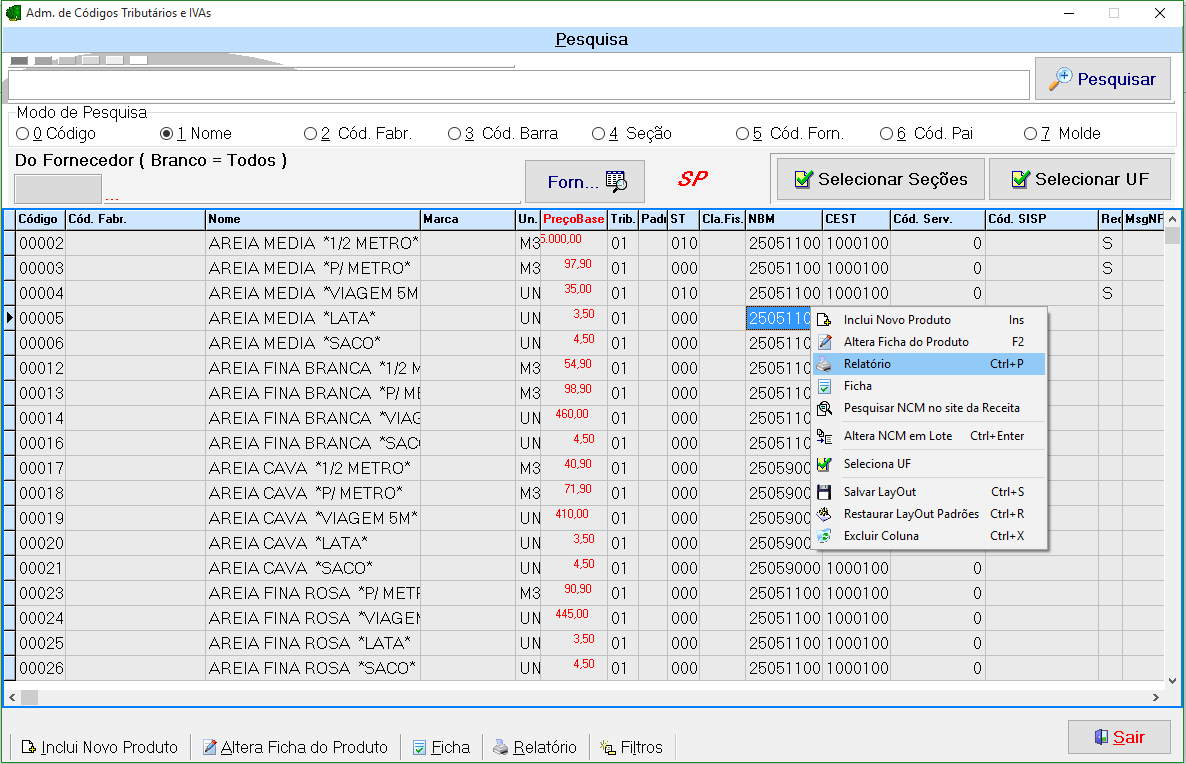
Task: Click the Pesquisar NCM no site icon
Action: click(x=824, y=408)
